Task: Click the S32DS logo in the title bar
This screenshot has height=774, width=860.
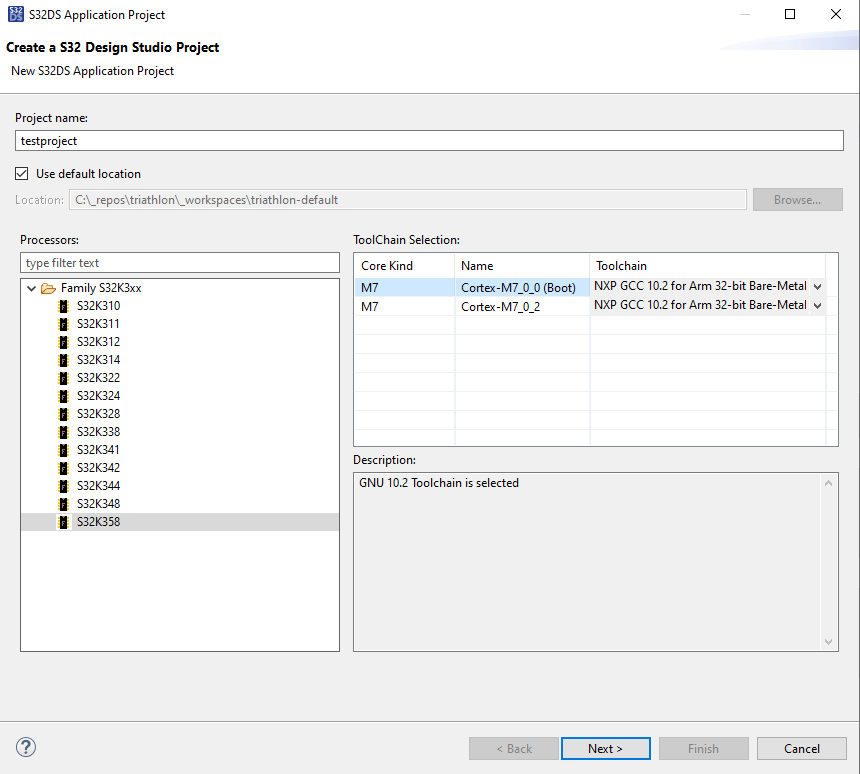Action: tap(15, 14)
